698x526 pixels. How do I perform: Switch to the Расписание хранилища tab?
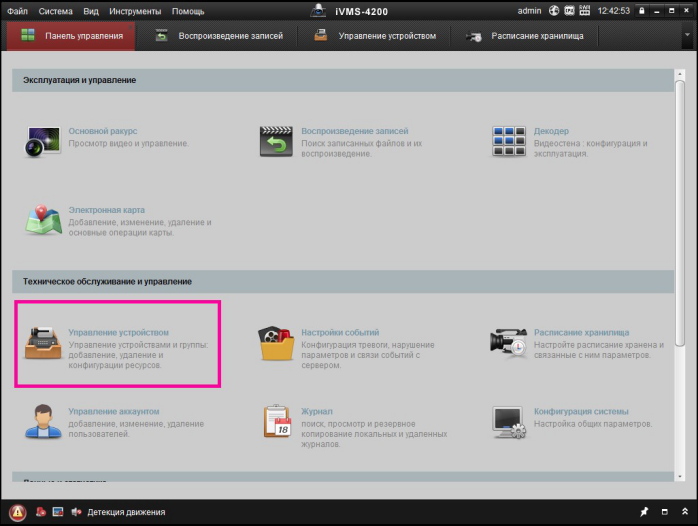pyautogui.click(x=526, y=36)
